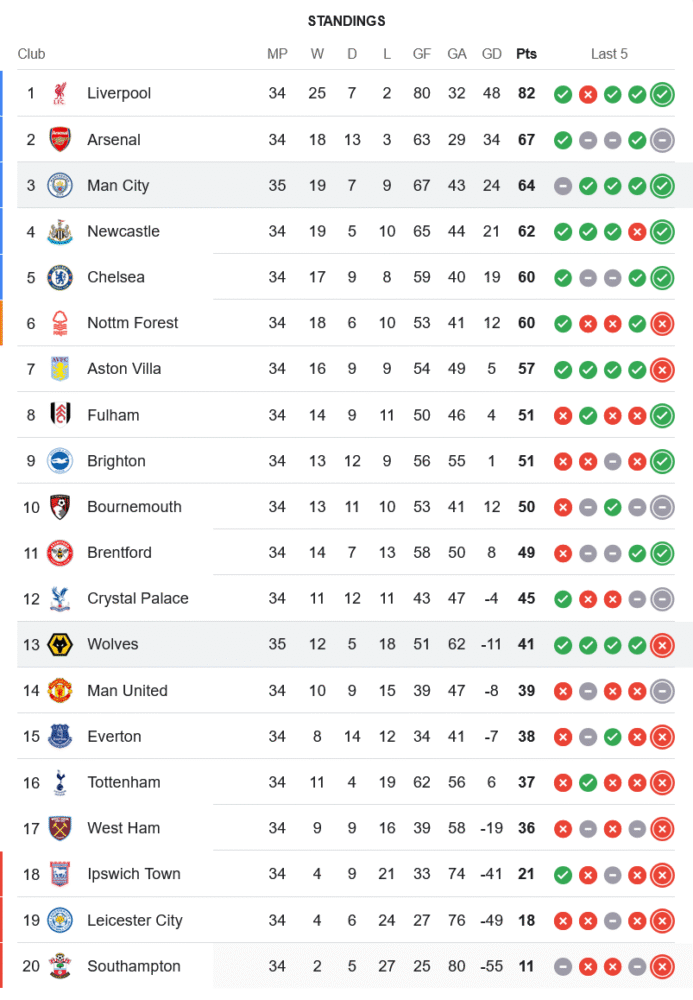Viewport: 693px width, 1000px height.
Task: Click the Liverpool club crest
Action: point(60,94)
